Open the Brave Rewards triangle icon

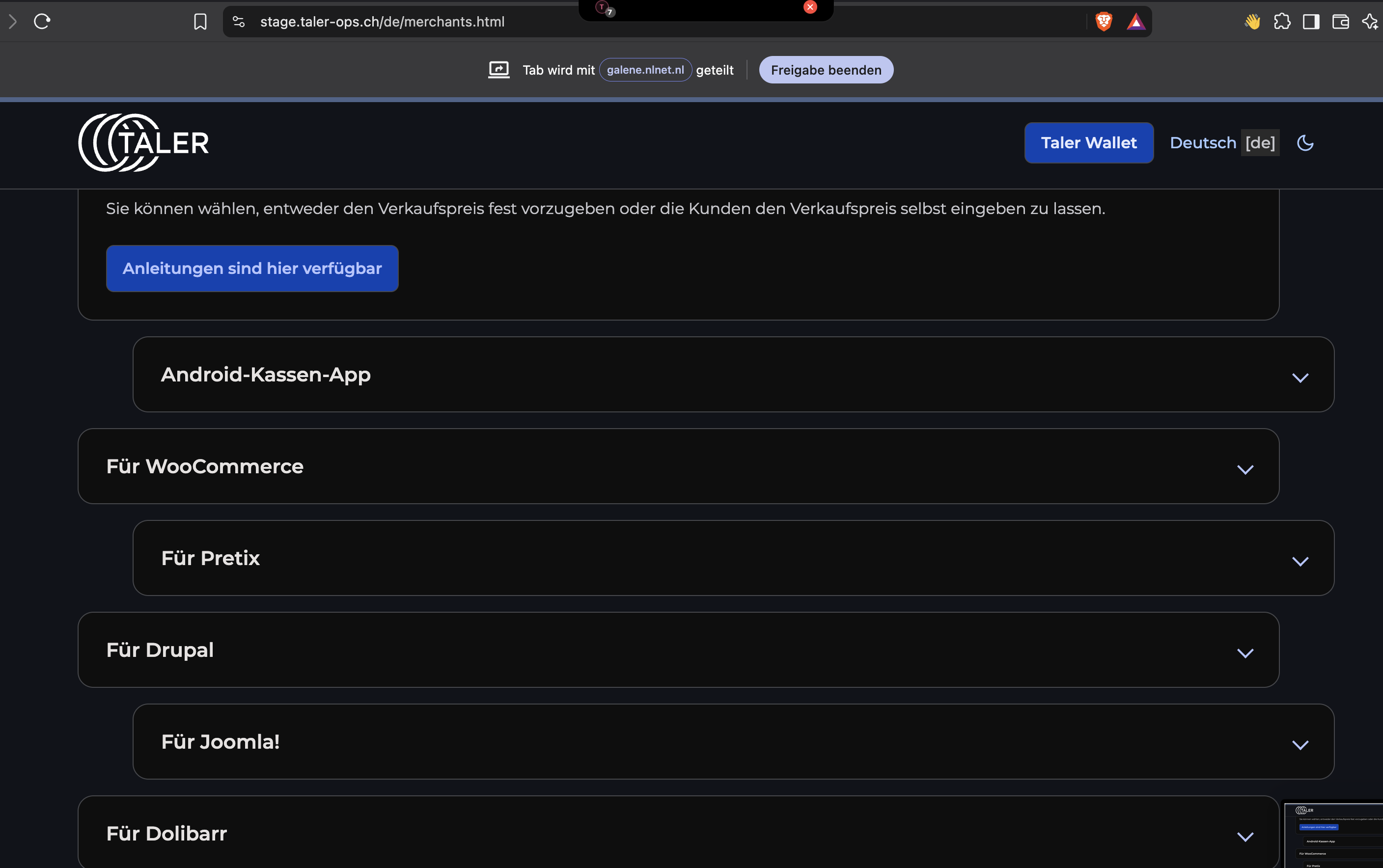click(1135, 22)
